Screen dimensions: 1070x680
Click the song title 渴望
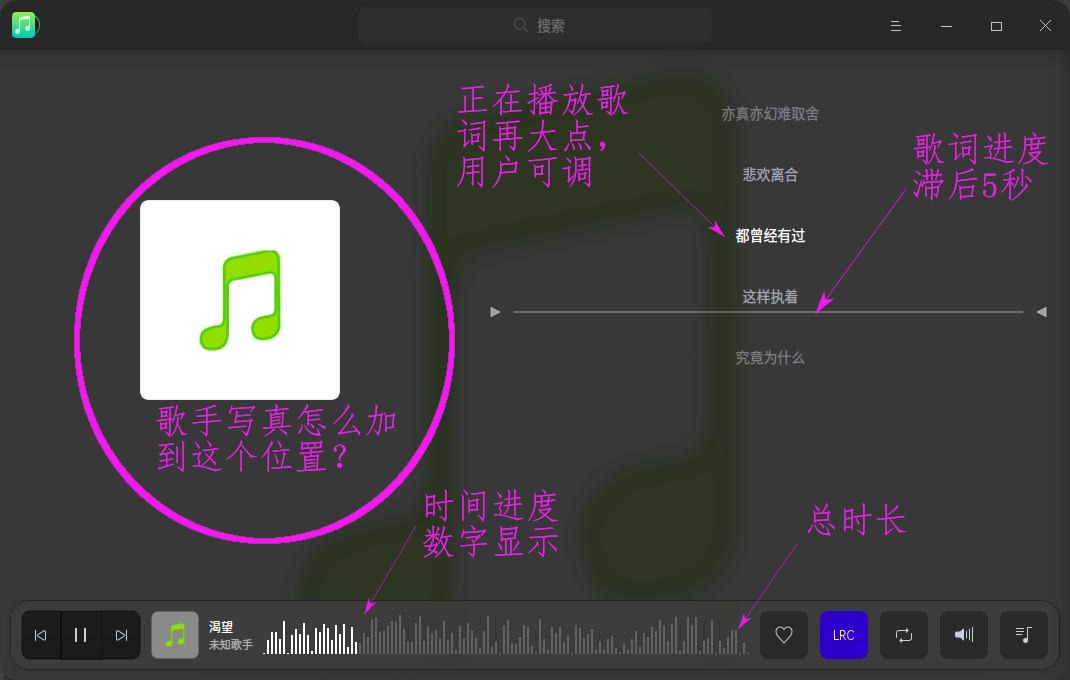point(220,627)
